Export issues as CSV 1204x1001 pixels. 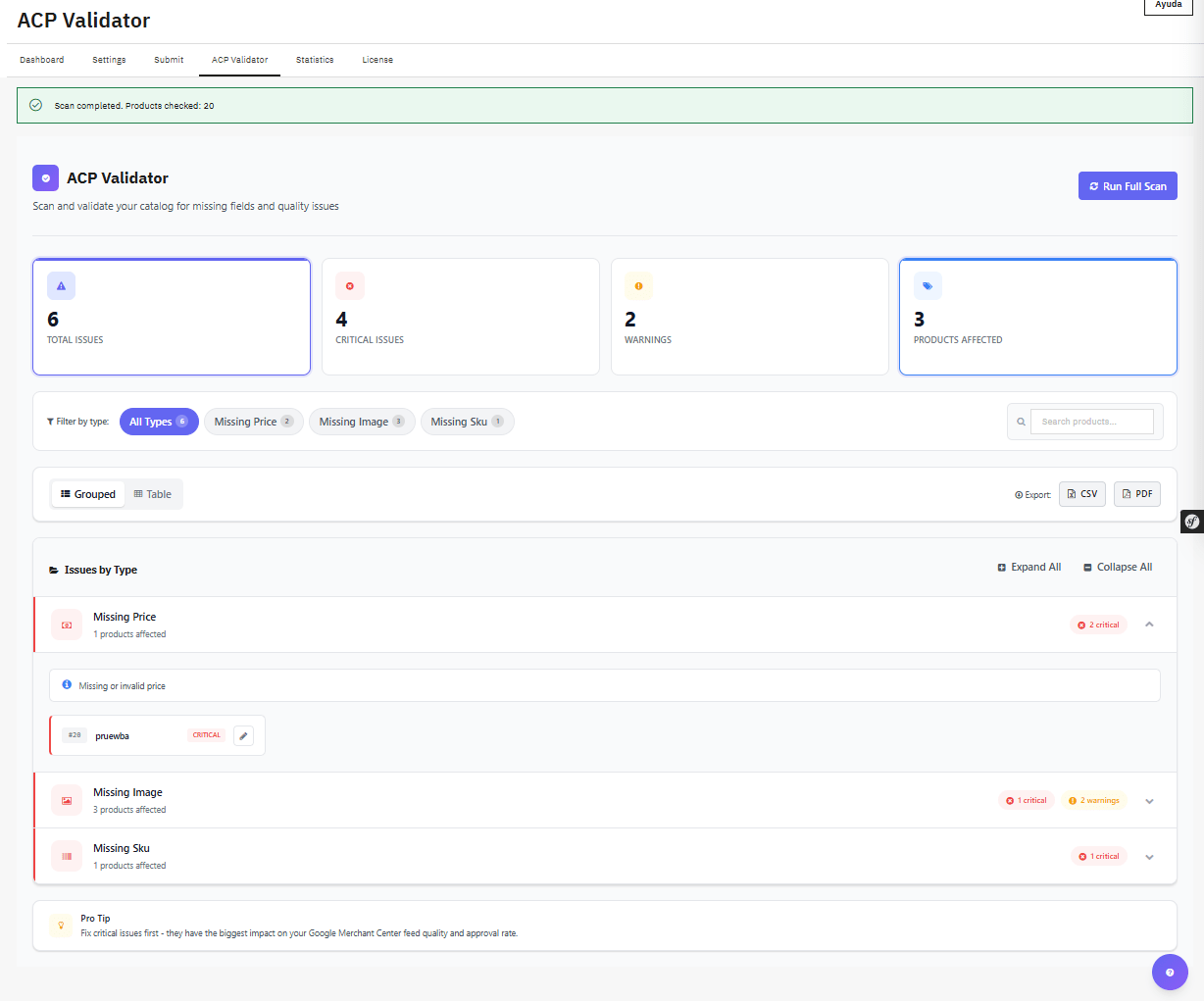coord(1081,494)
